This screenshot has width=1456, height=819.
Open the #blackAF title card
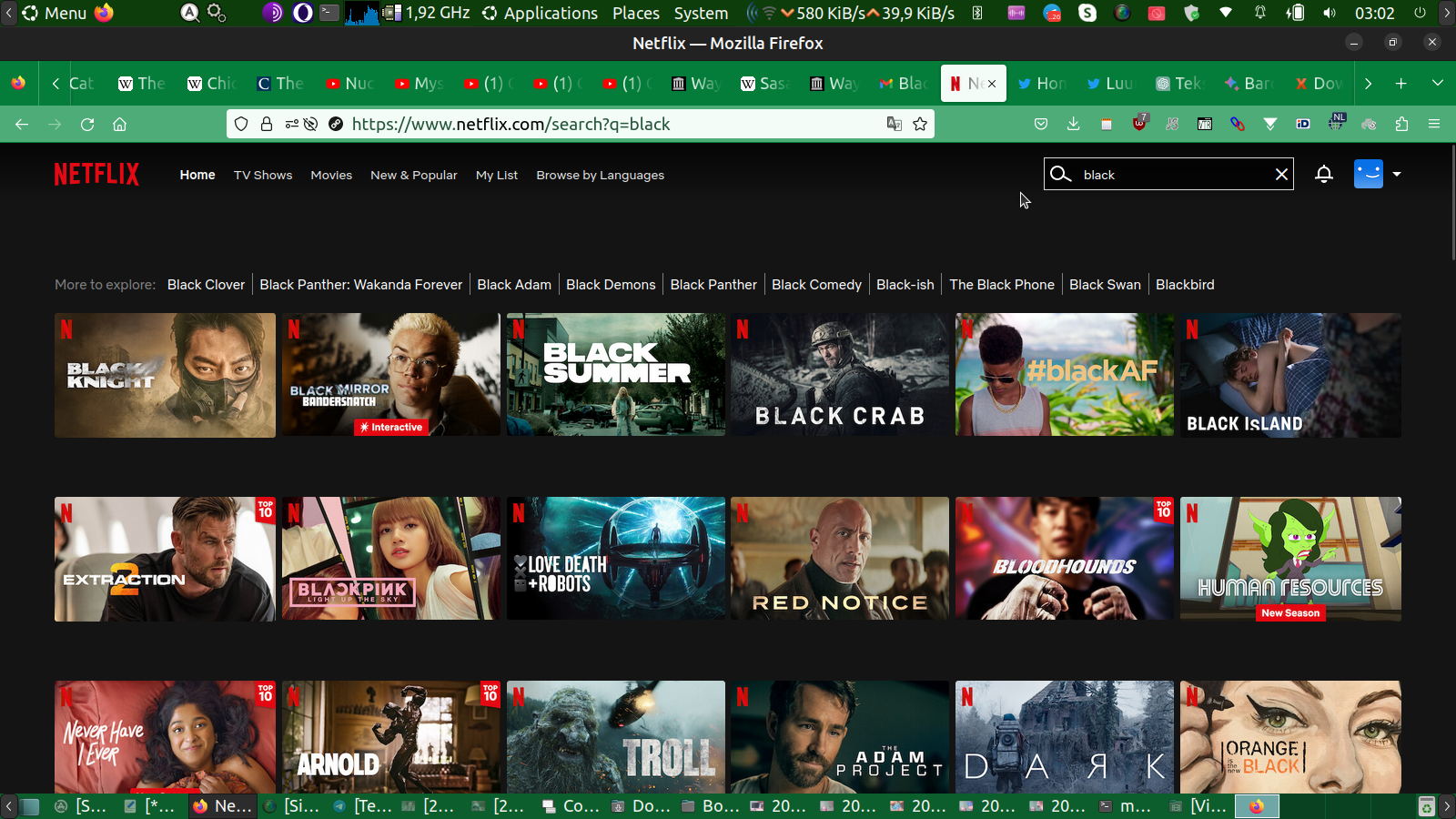(x=1065, y=375)
